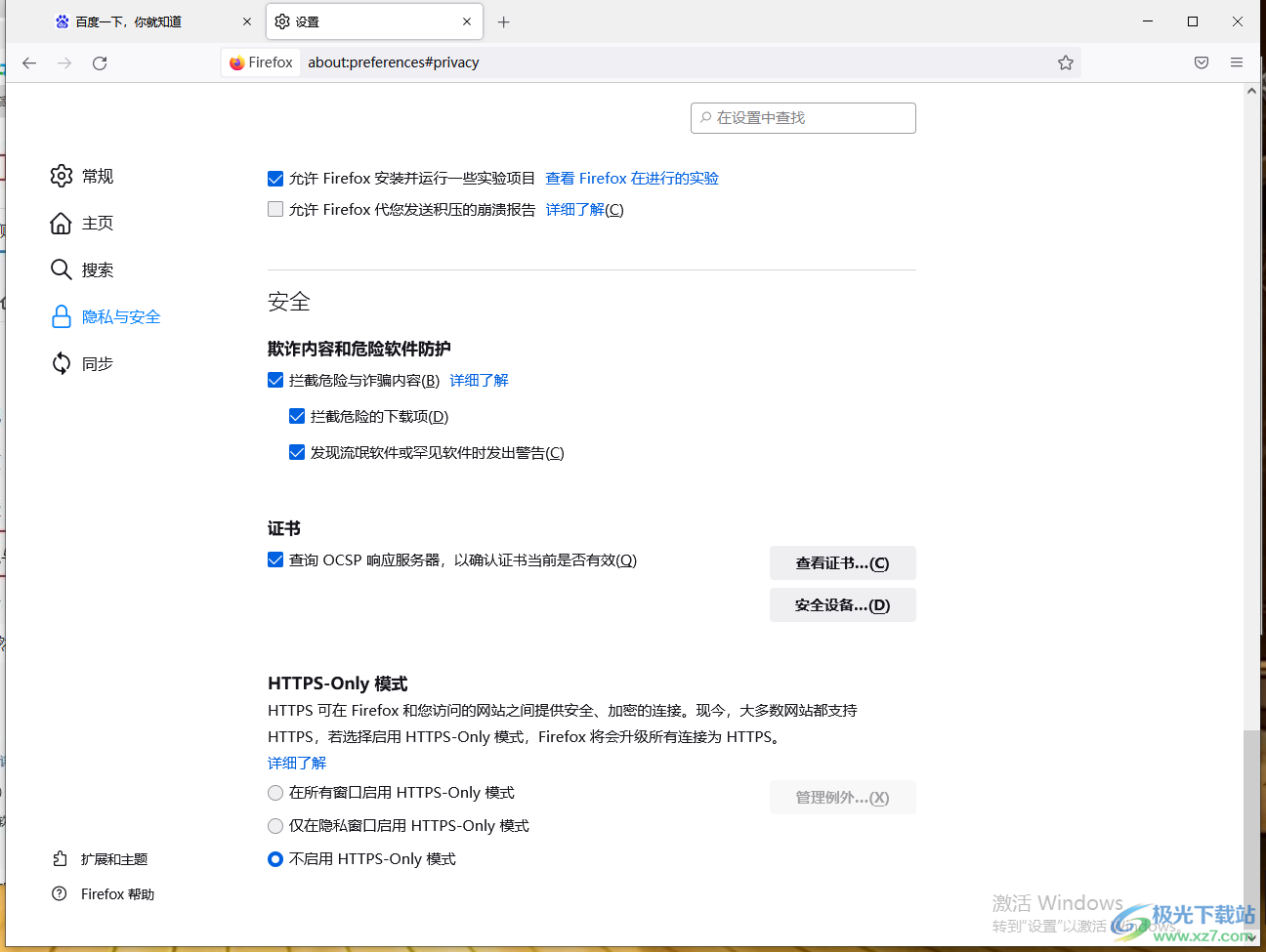This screenshot has width=1266, height=952.
Task: Click the 查看证书 button
Action: click(843, 563)
